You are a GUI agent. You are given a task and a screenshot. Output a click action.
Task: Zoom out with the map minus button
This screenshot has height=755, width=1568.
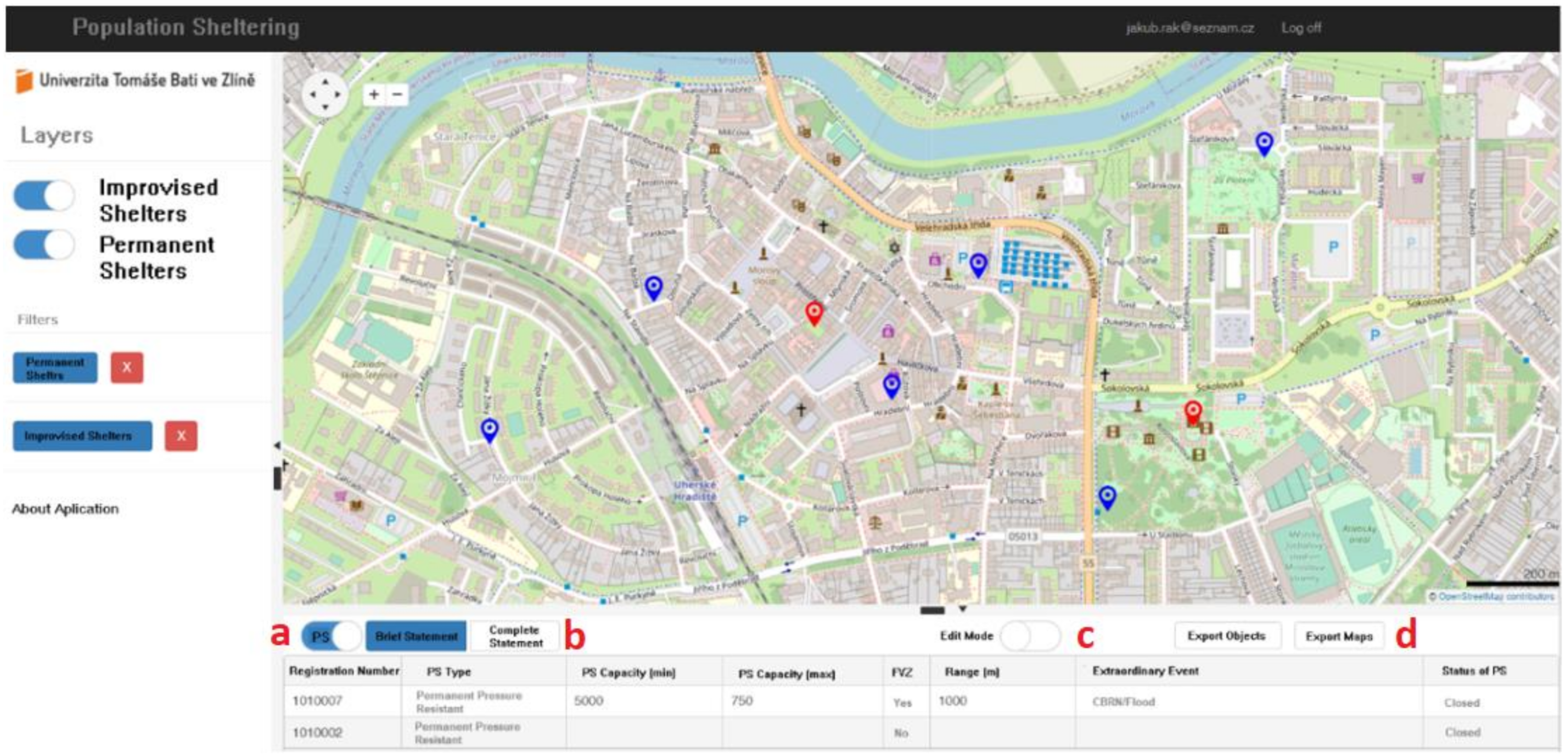pos(397,95)
